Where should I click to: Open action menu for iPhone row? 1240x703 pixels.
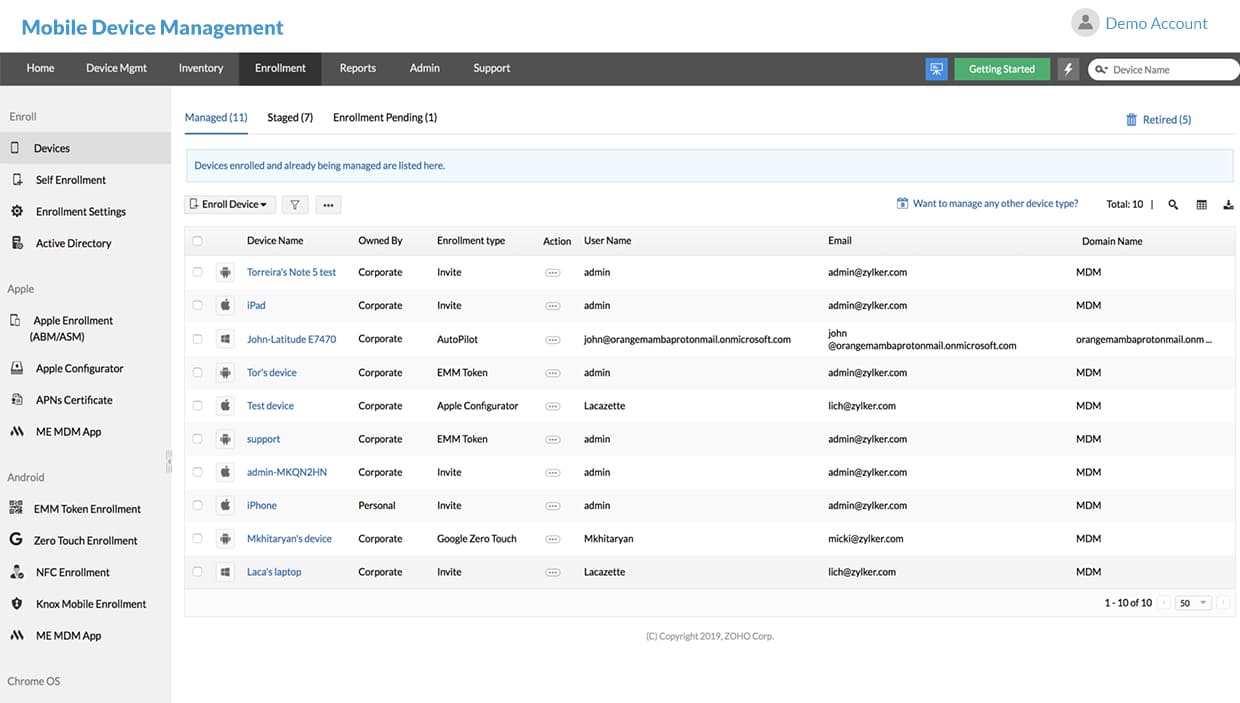[552, 505]
